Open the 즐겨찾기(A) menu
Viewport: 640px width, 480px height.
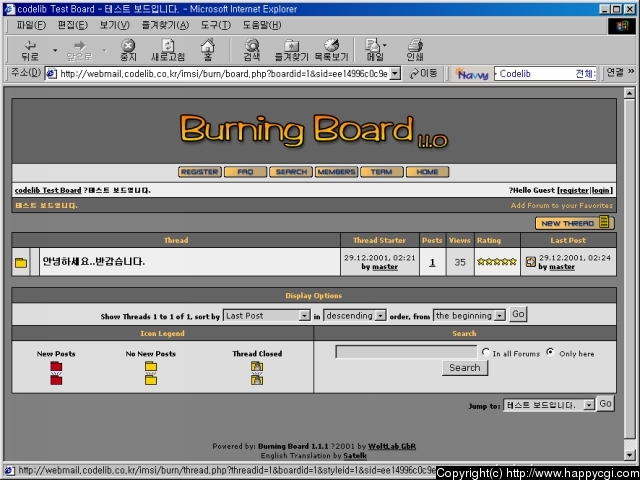[x=165, y=25]
